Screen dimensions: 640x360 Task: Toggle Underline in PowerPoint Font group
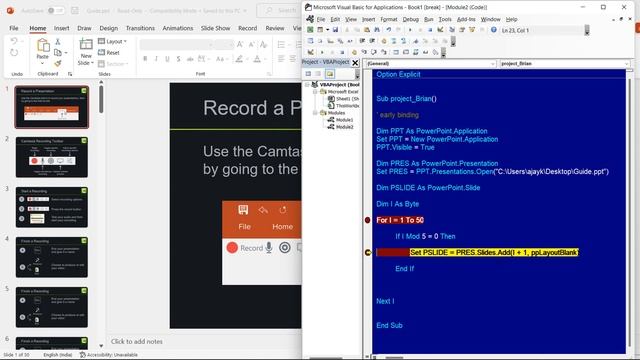pyautogui.click(x=167, y=59)
